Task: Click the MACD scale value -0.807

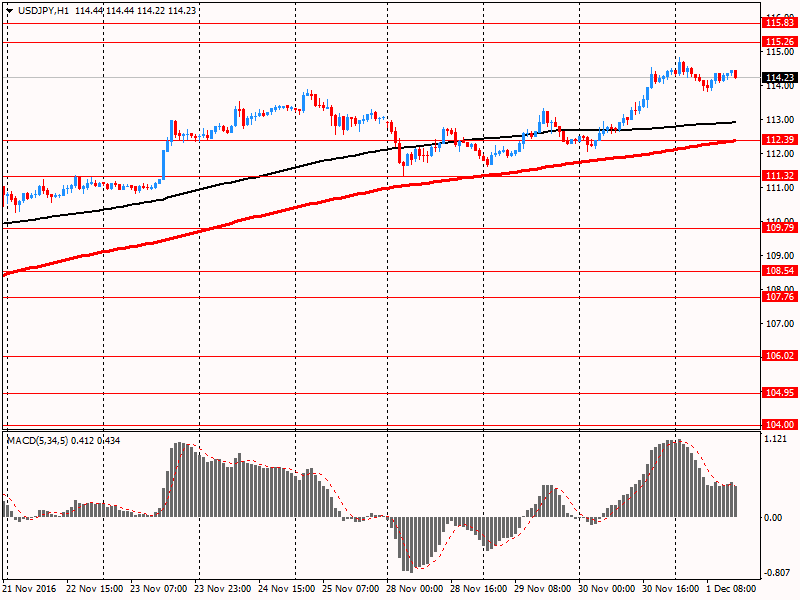Action: point(776,572)
